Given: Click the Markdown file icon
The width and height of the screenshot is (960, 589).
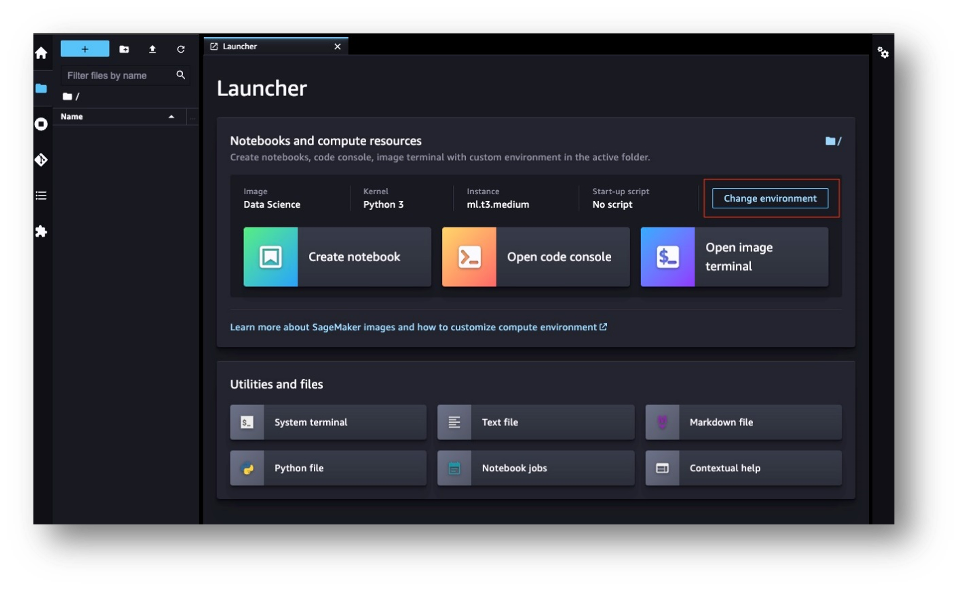Looking at the screenshot, I should [x=662, y=422].
